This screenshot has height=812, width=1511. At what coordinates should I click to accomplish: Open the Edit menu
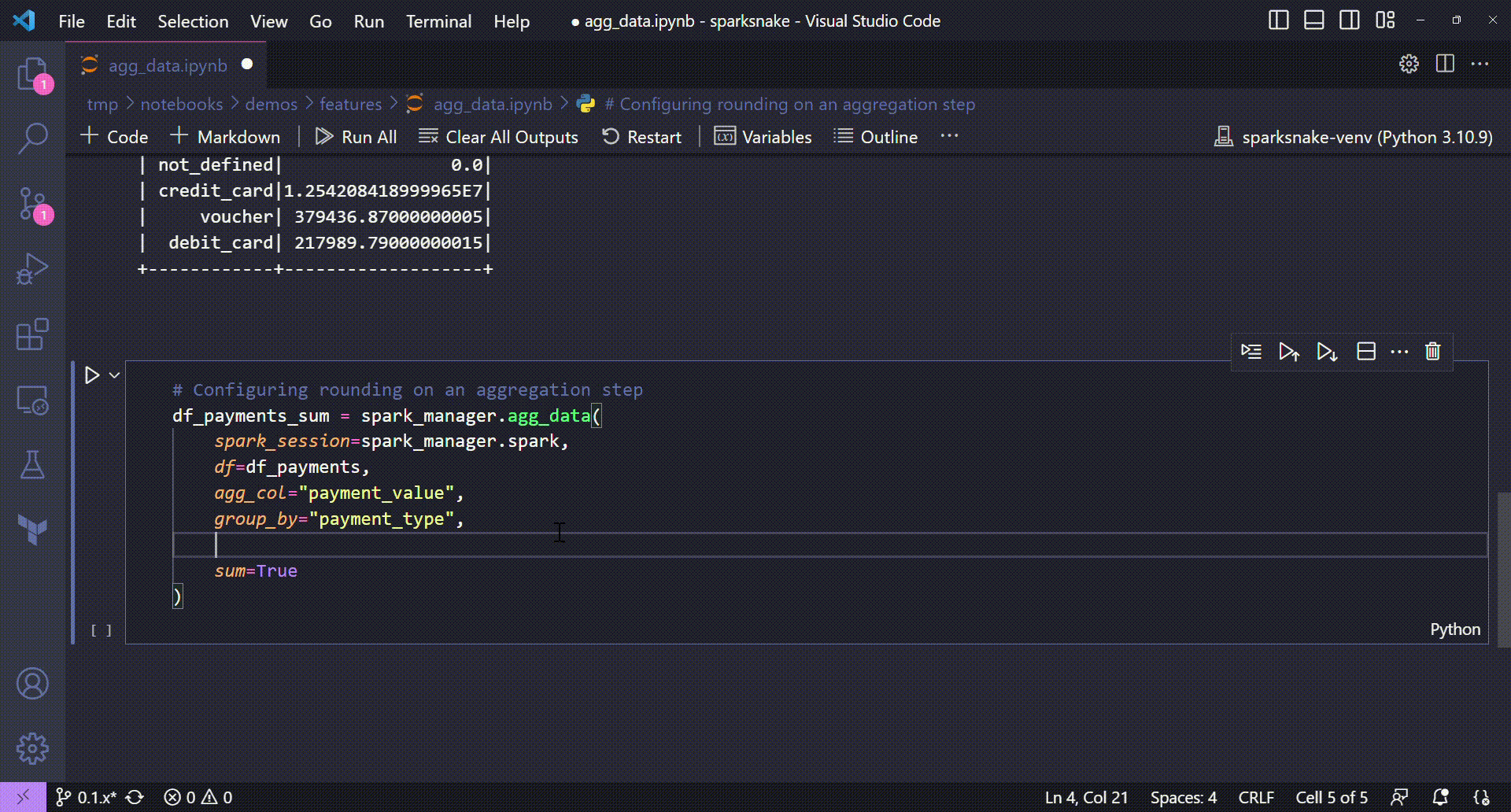[x=121, y=21]
